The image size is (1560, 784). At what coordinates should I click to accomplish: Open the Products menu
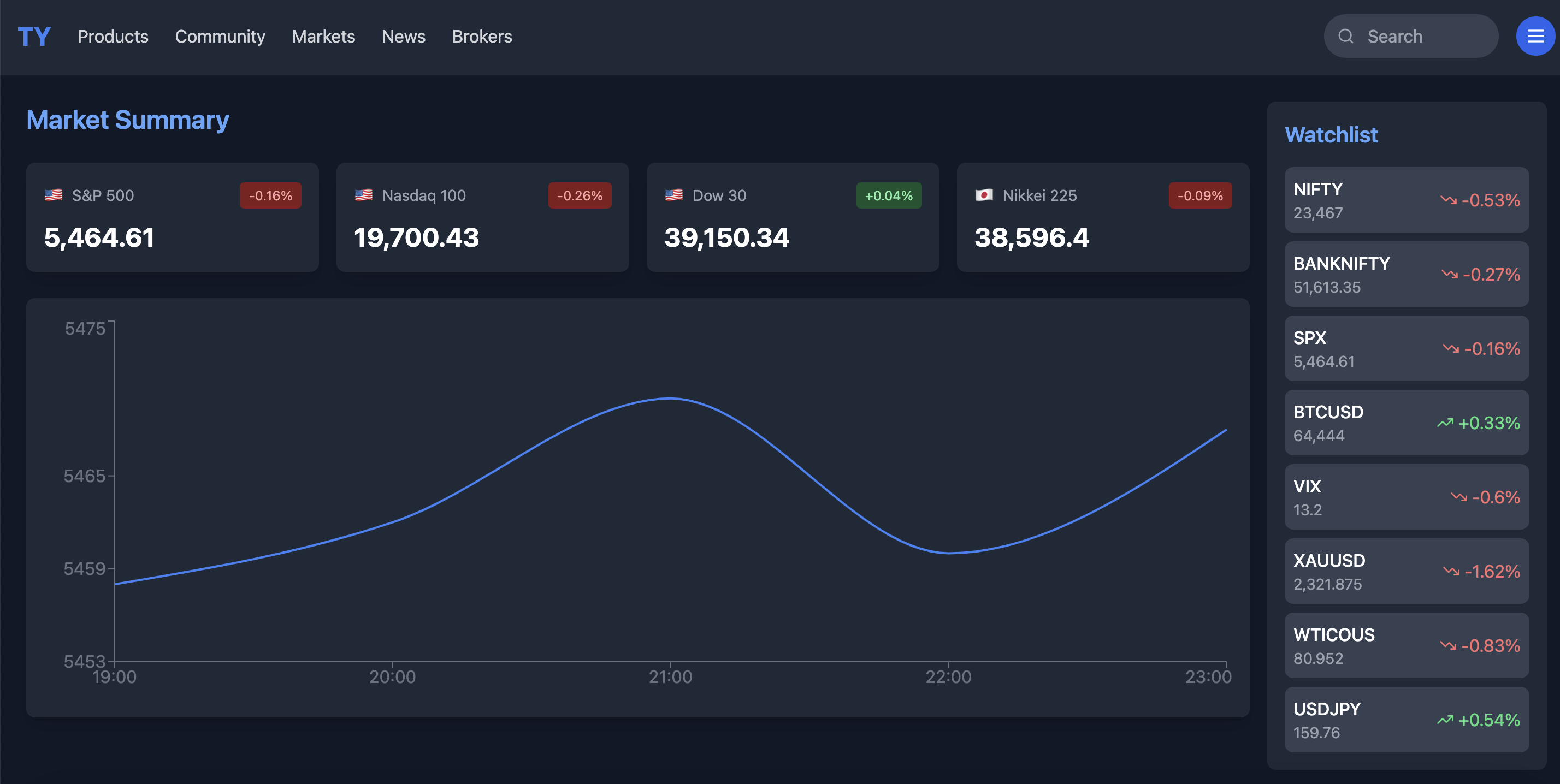click(113, 37)
